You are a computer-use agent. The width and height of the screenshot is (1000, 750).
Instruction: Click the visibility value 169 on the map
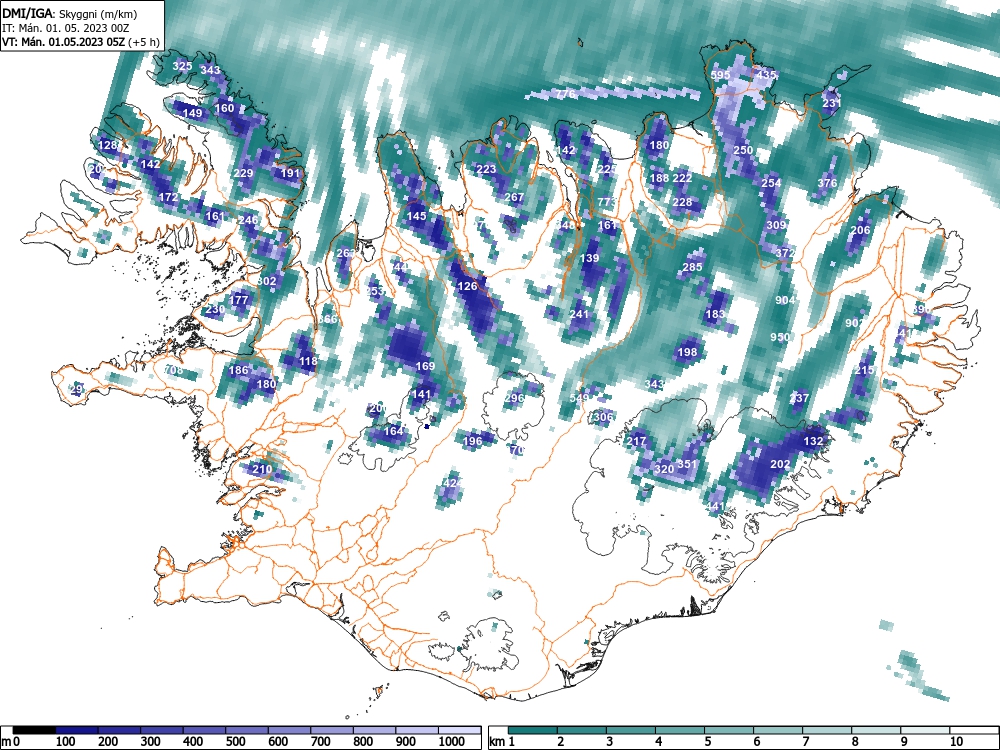(425, 366)
